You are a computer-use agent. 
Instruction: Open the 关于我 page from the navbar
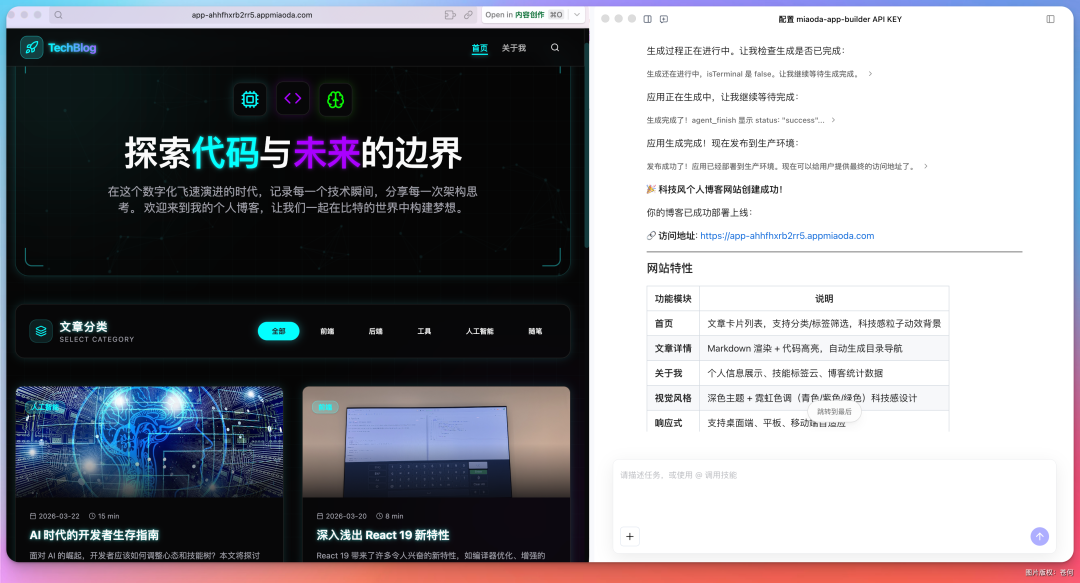(x=513, y=47)
